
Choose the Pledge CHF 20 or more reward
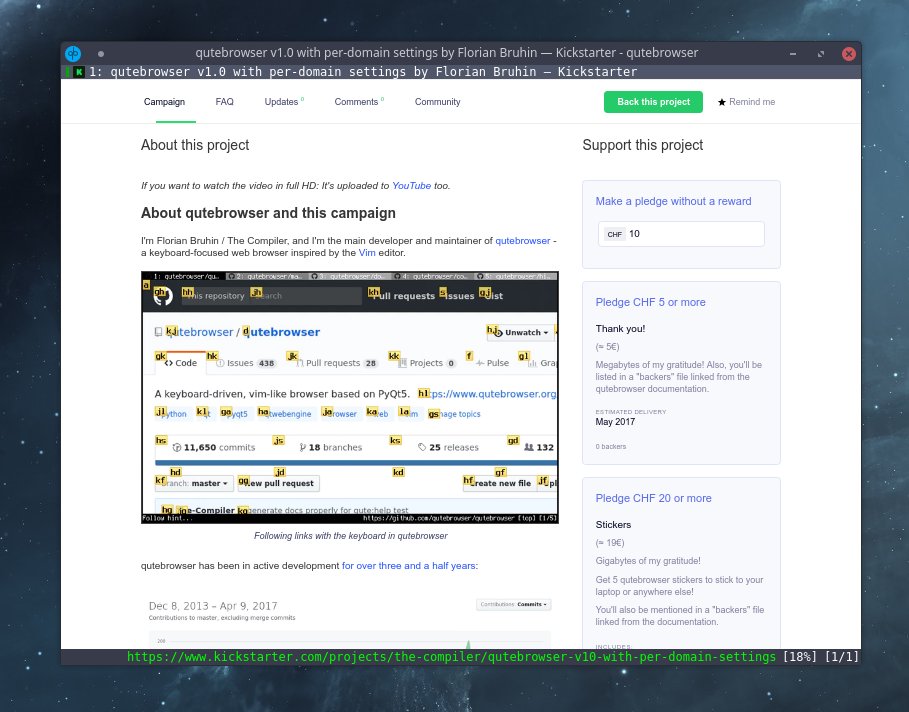[x=653, y=498]
